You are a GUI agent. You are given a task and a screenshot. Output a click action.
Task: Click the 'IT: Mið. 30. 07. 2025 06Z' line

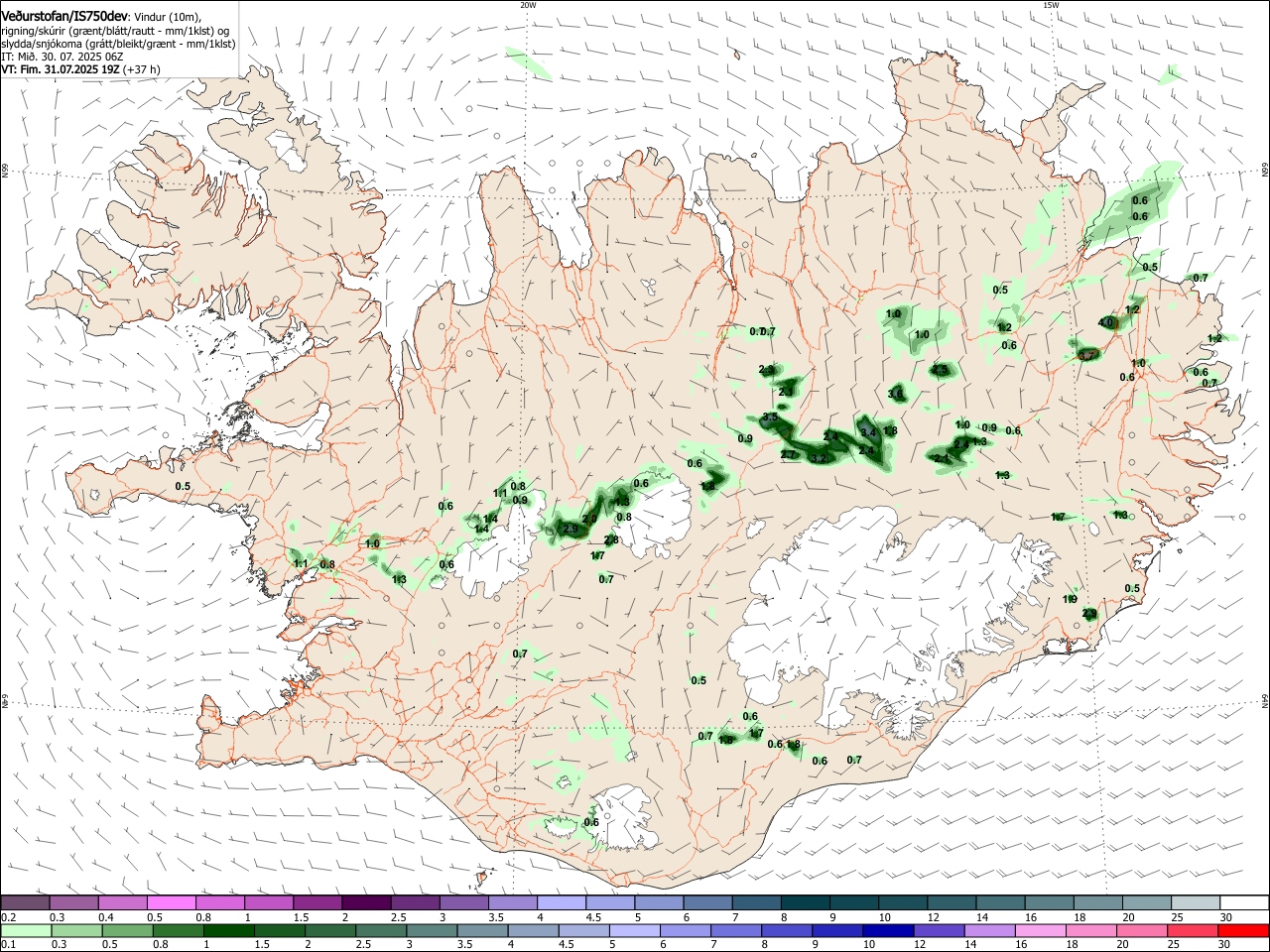tap(62, 58)
